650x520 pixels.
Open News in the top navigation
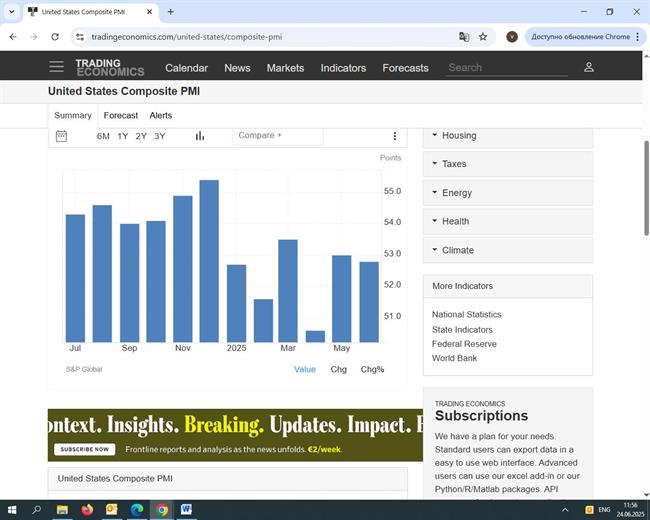[x=237, y=68]
